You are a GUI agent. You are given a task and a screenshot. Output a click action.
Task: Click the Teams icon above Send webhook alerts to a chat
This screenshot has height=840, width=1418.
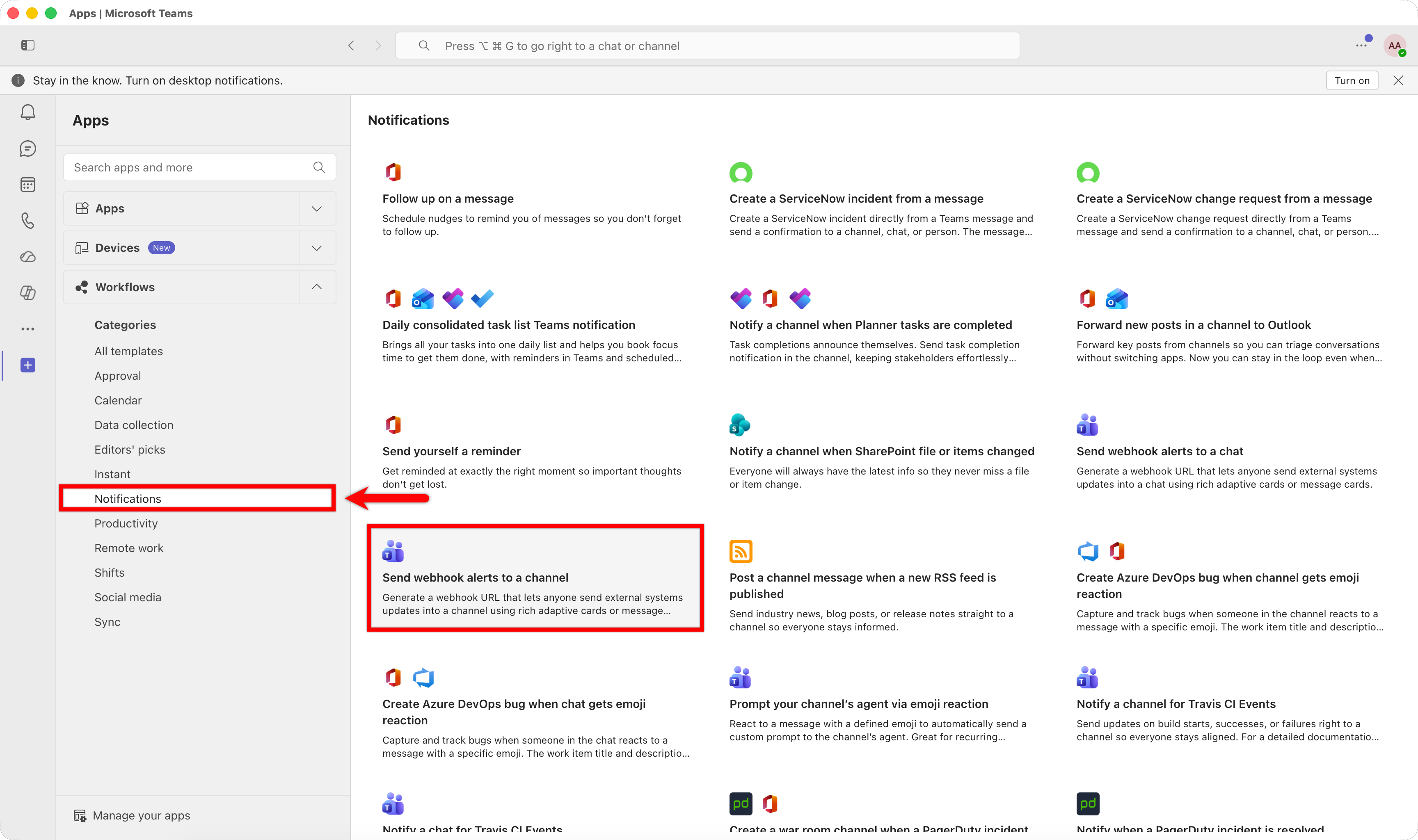[1087, 425]
